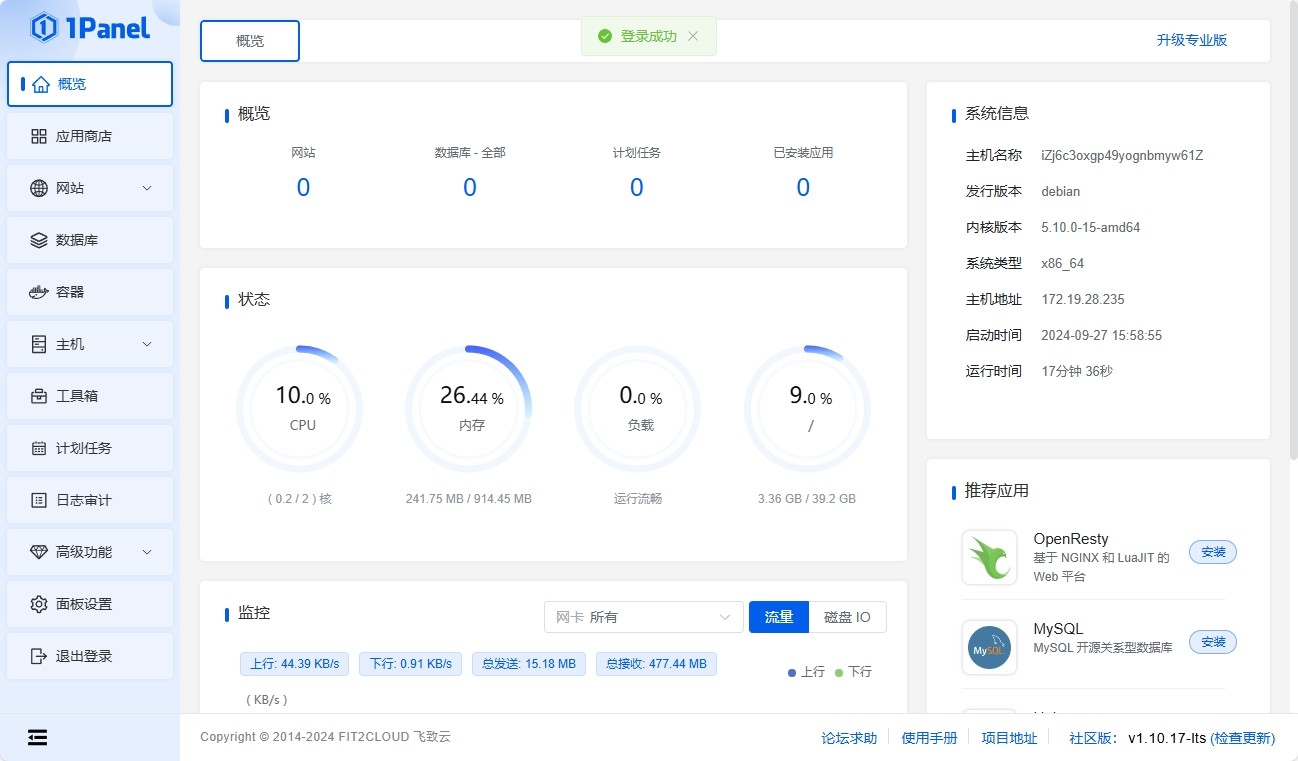Click the 1Panel logo icon
This screenshot has width=1298, height=761.
44,28
